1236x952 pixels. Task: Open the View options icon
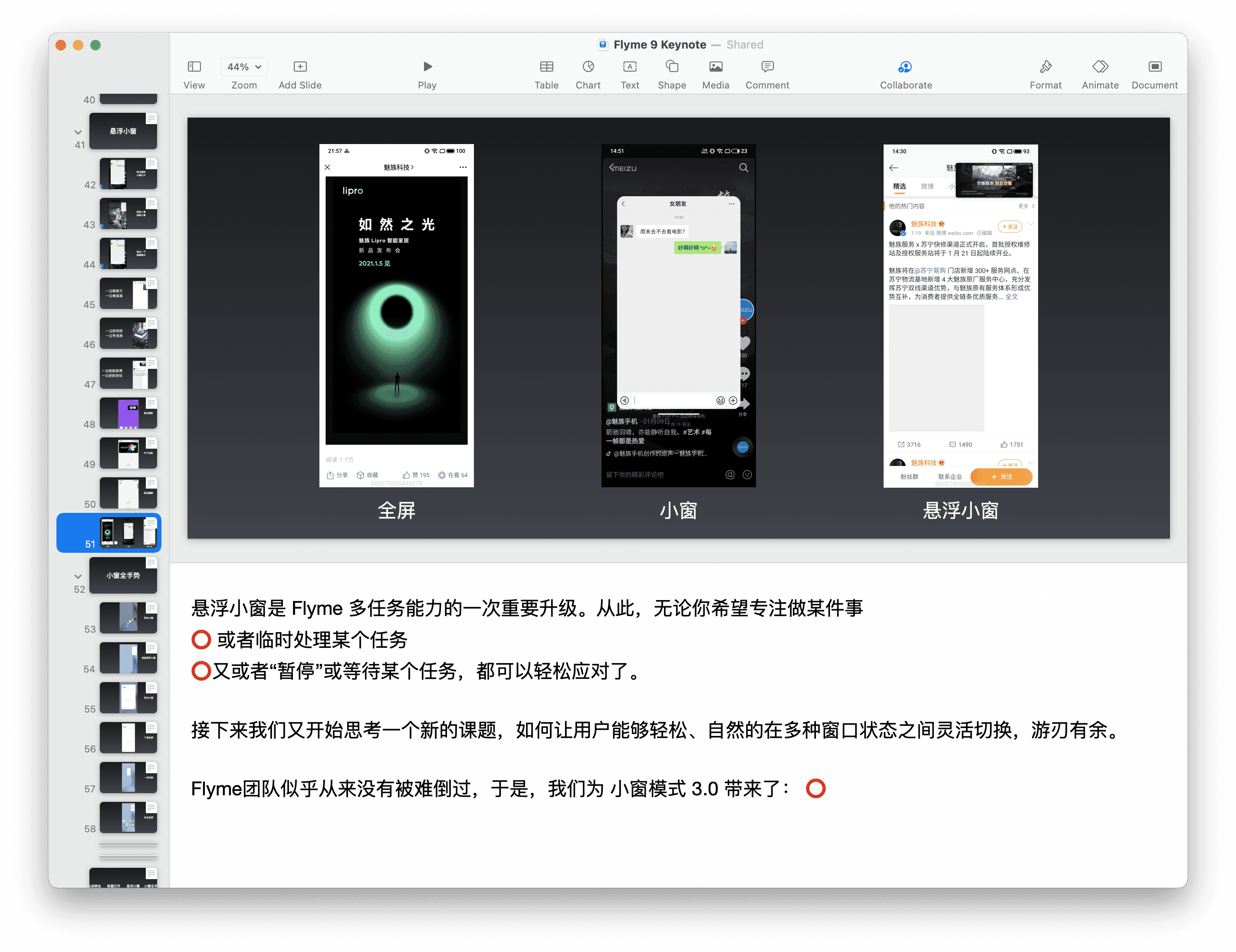tap(194, 67)
